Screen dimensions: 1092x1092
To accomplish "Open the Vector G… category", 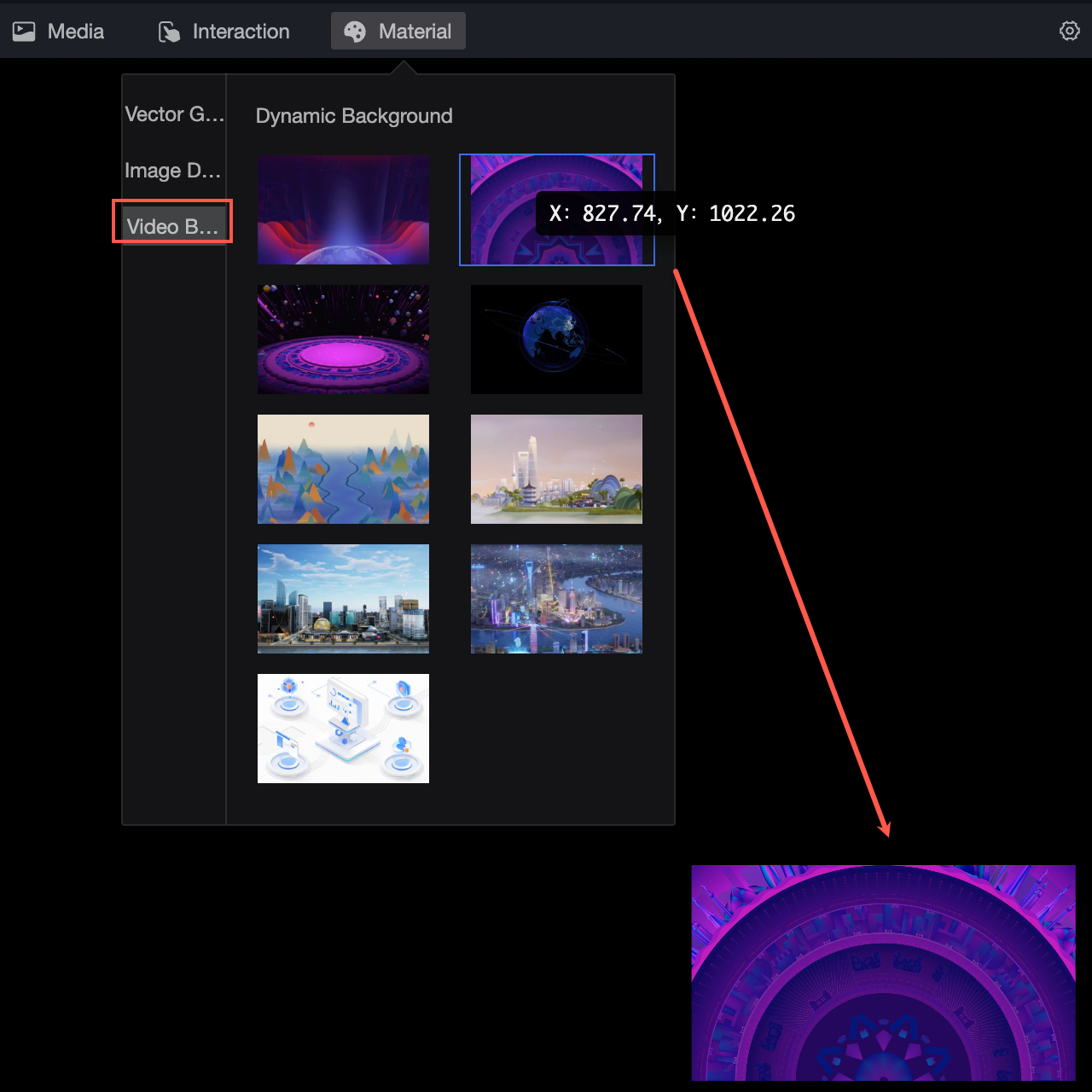I will [174, 114].
